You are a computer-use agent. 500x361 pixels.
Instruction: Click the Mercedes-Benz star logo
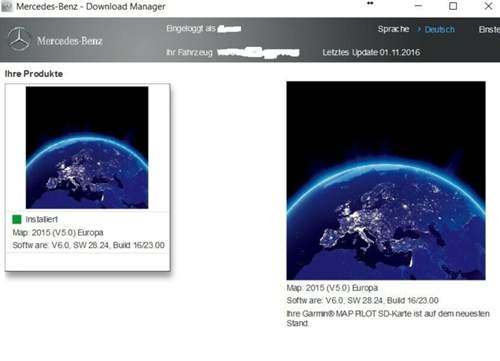pyautogui.click(x=19, y=39)
